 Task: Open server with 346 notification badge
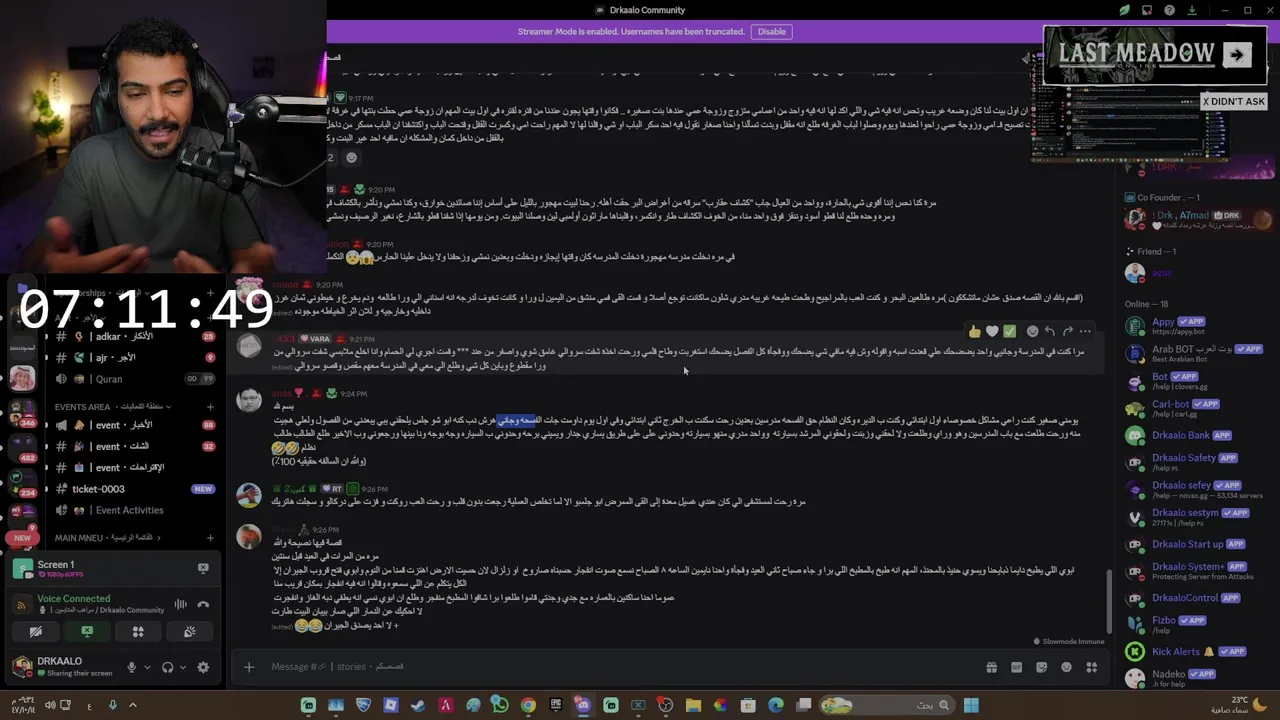pyautogui.click(x=22, y=413)
